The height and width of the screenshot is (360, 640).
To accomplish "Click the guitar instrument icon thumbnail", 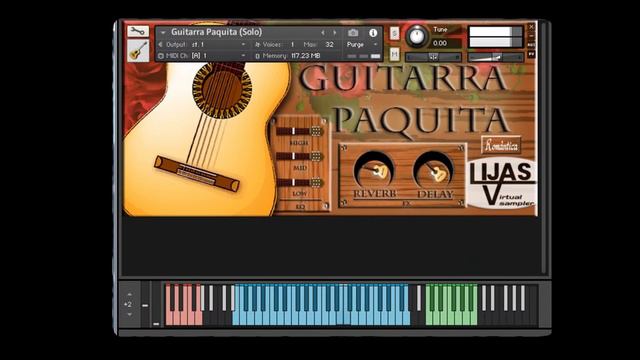I will 138,51.
